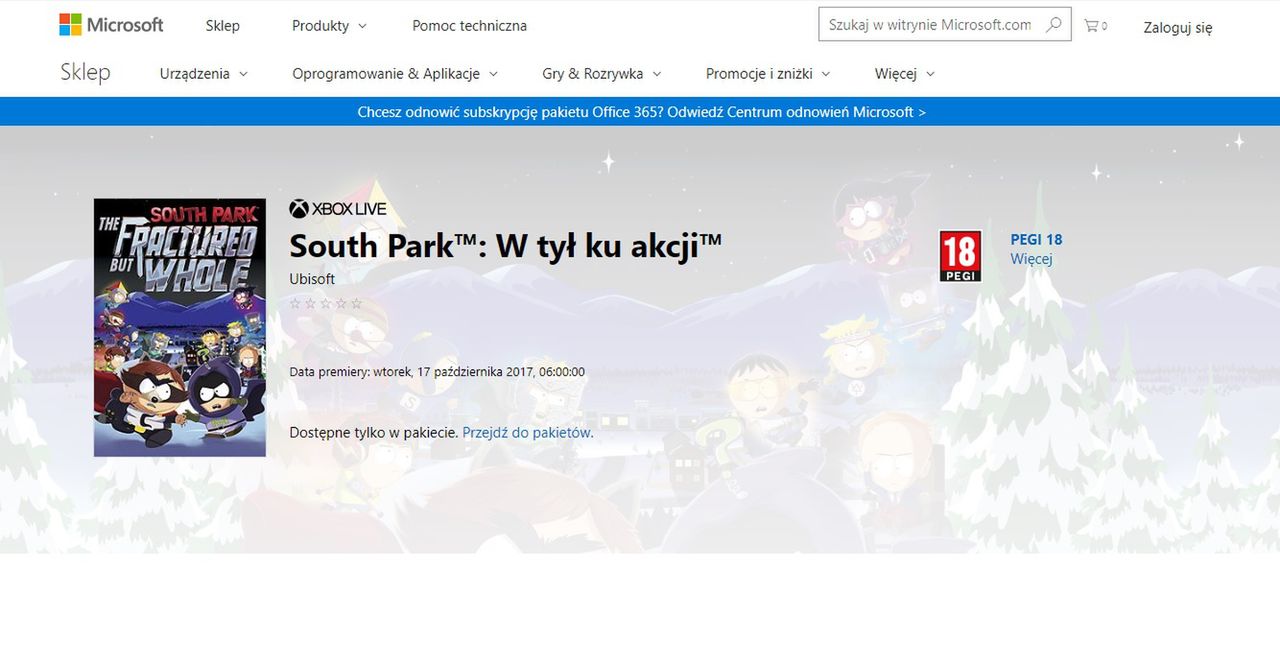The height and width of the screenshot is (663, 1280).
Task: Click the South Park game cover thumbnail
Action: (180, 327)
